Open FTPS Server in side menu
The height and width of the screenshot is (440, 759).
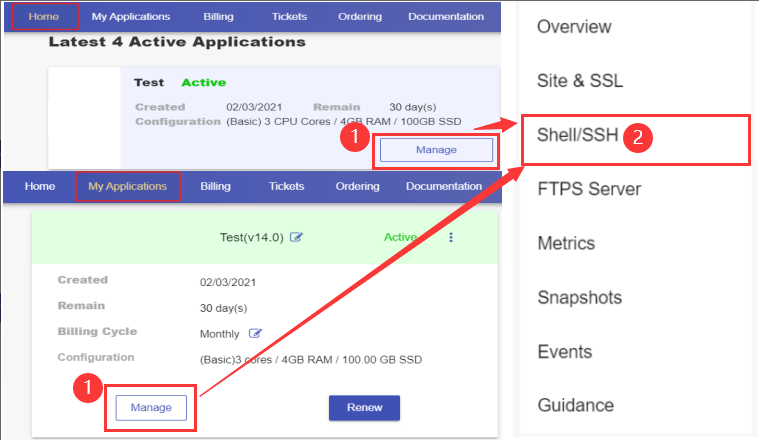coord(589,189)
